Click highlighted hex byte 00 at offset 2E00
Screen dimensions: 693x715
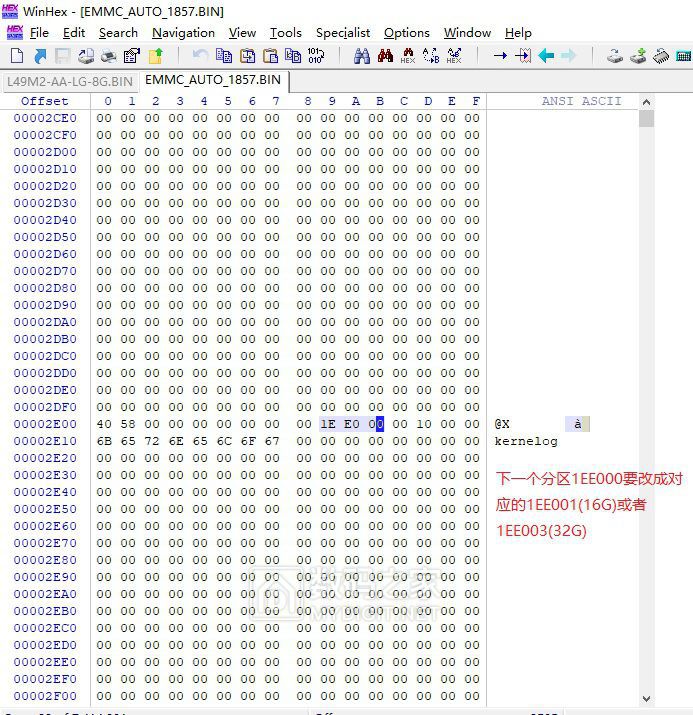376,424
